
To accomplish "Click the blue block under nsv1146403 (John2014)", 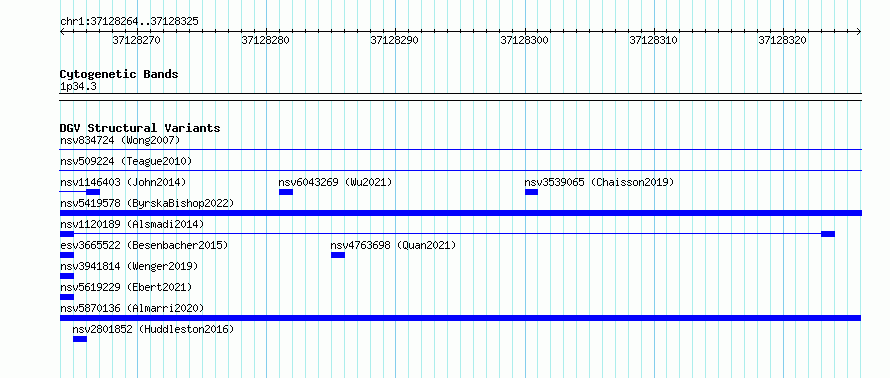I will pyautogui.click(x=93, y=192).
